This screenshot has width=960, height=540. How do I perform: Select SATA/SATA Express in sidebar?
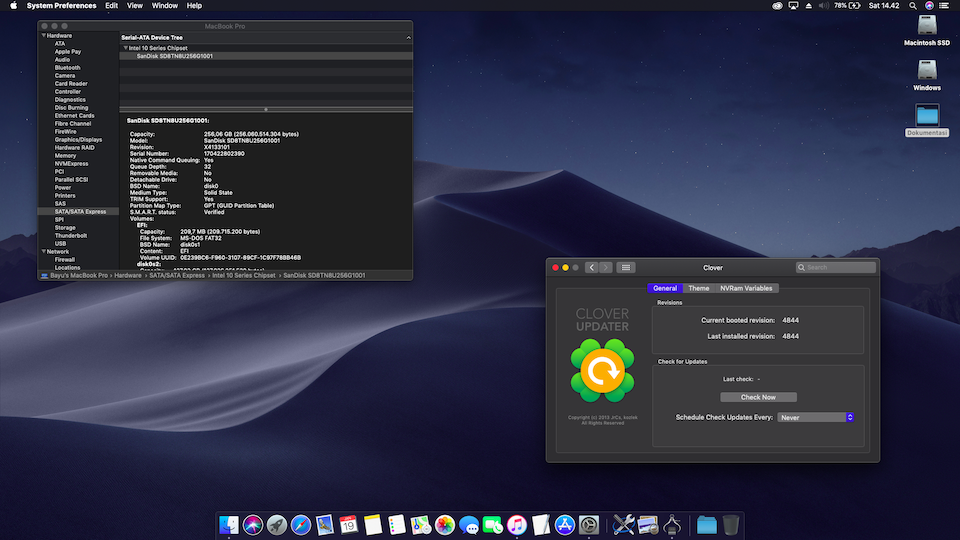pyautogui.click(x=78, y=212)
